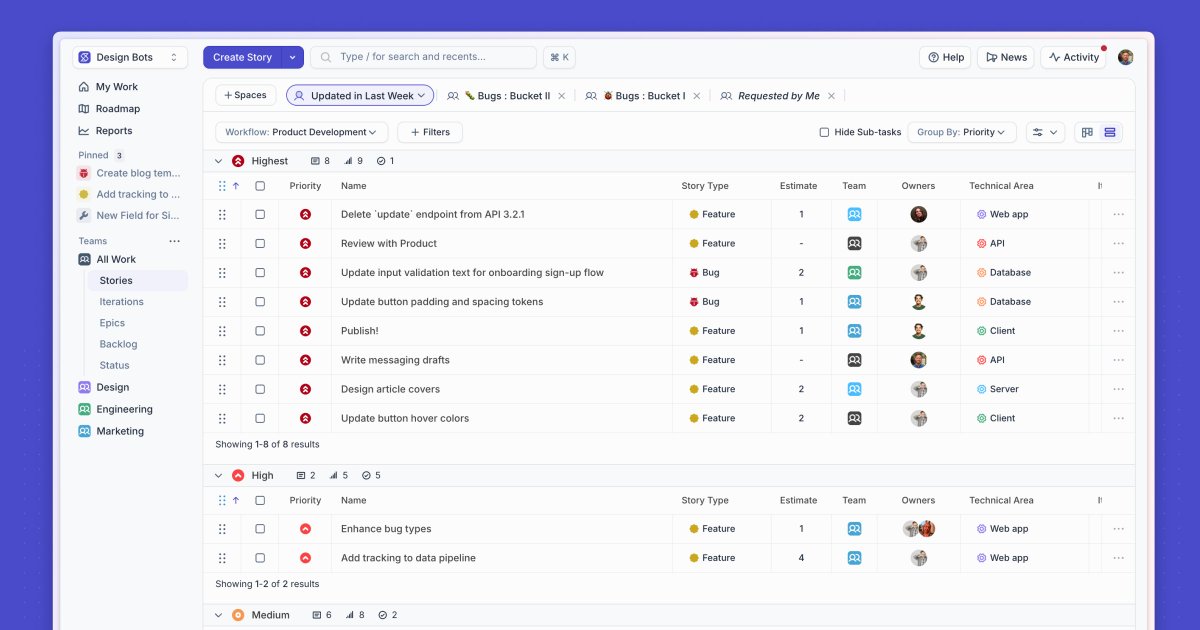Select the Engineering team
The width and height of the screenshot is (1200, 630).
pyautogui.click(x=116, y=410)
